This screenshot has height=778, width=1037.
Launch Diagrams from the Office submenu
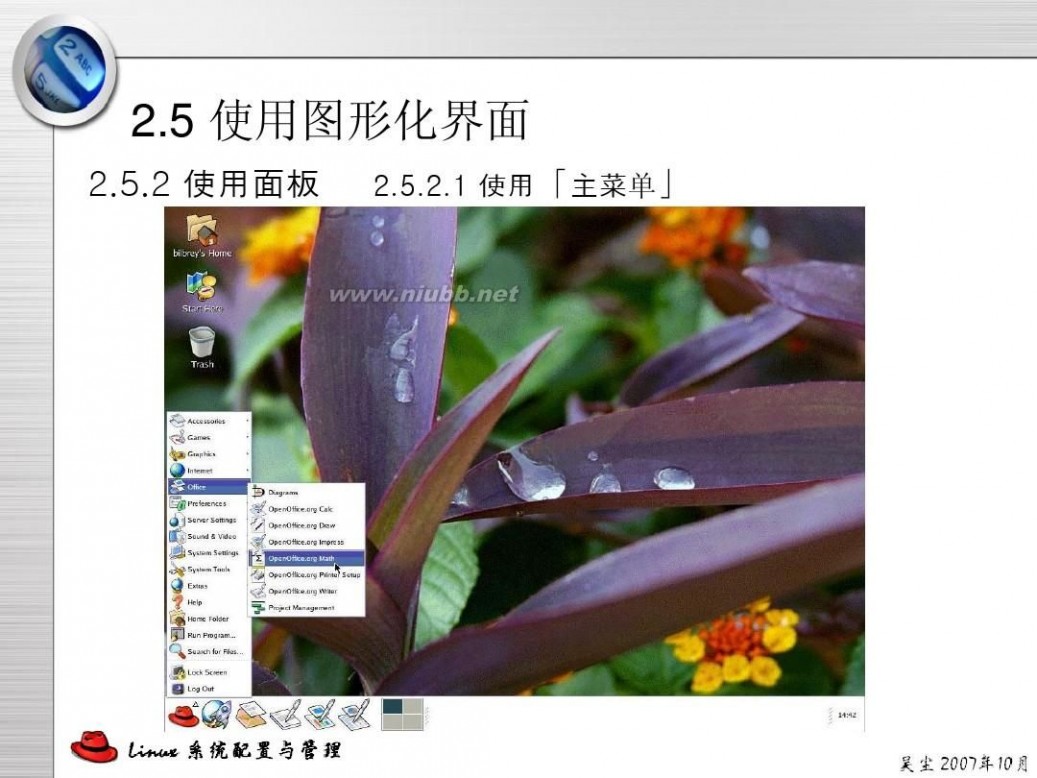tap(306, 493)
